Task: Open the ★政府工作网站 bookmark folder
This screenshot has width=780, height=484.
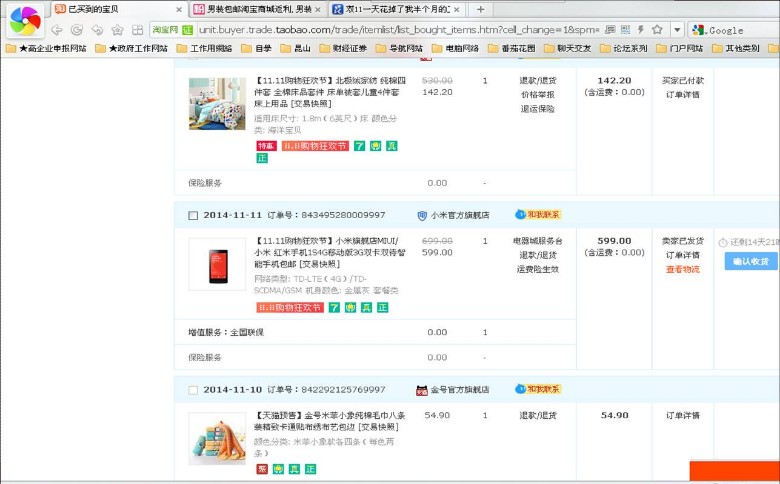Action: tap(132, 48)
